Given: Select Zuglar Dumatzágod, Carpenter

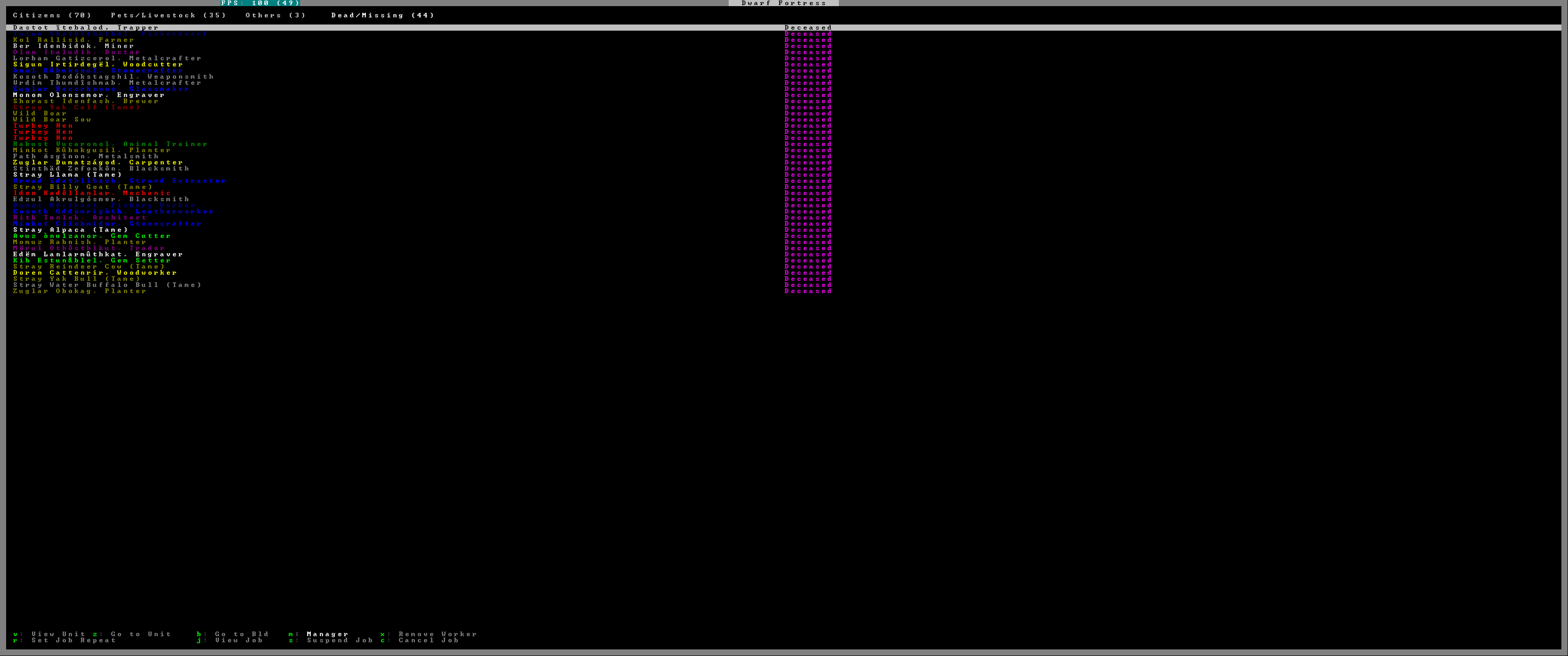Looking at the screenshot, I should (x=98, y=163).
